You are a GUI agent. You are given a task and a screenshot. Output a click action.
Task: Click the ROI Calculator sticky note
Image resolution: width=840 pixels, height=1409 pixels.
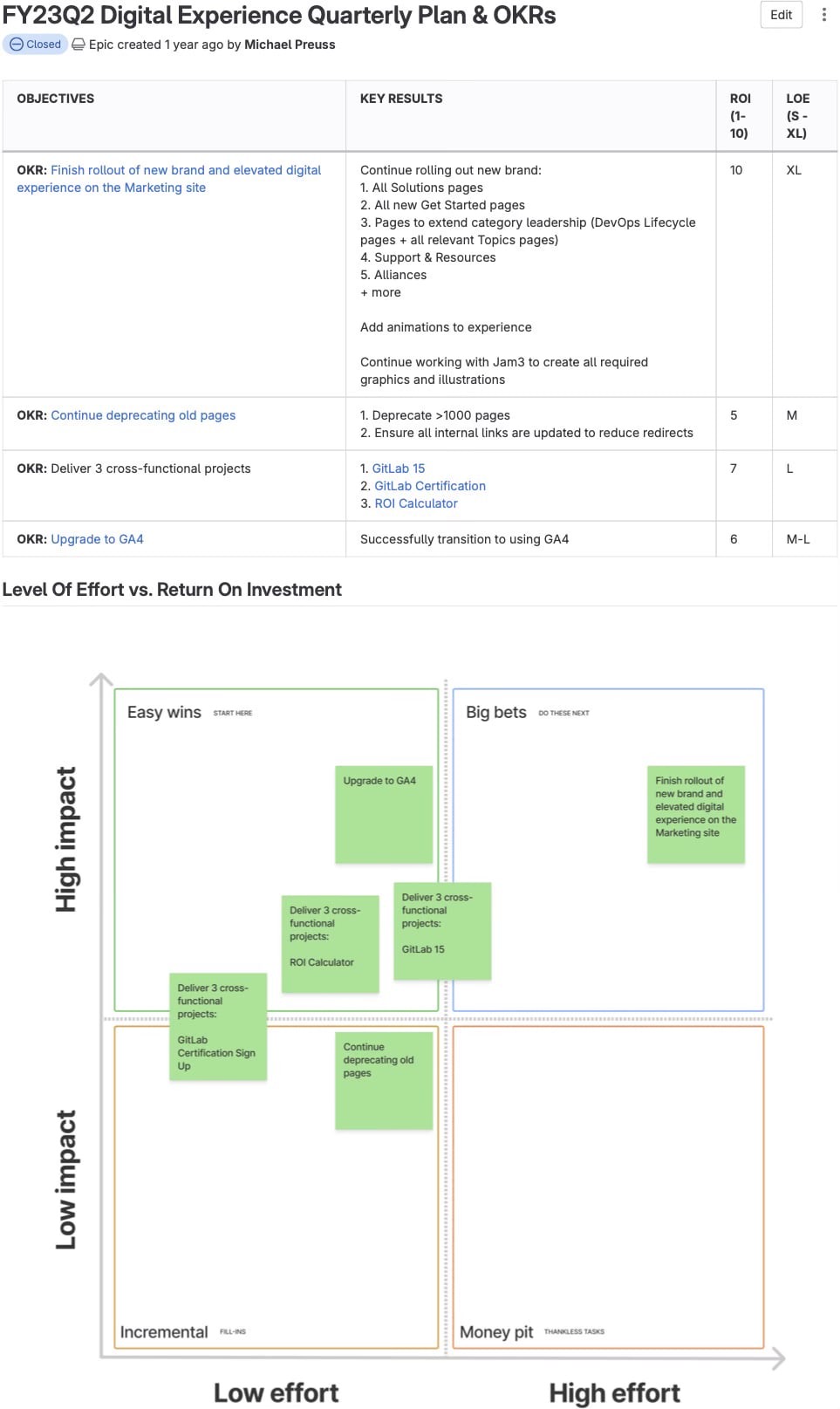(330, 944)
